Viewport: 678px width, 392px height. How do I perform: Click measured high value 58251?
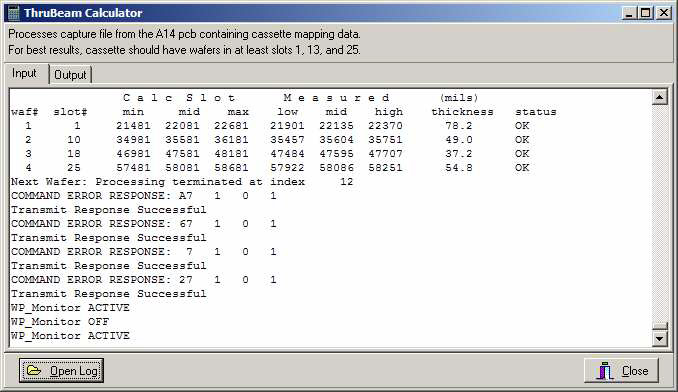pyautogui.click(x=385, y=167)
